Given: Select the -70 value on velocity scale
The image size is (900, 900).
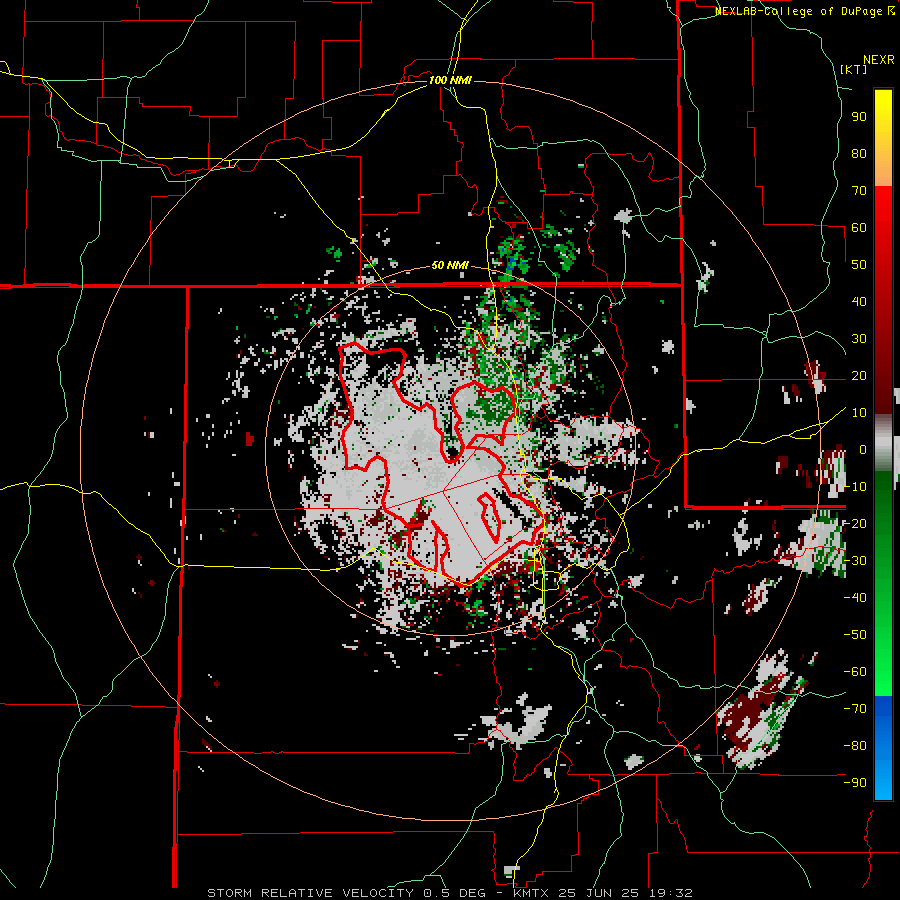Looking at the screenshot, I should tap(855, 708).
